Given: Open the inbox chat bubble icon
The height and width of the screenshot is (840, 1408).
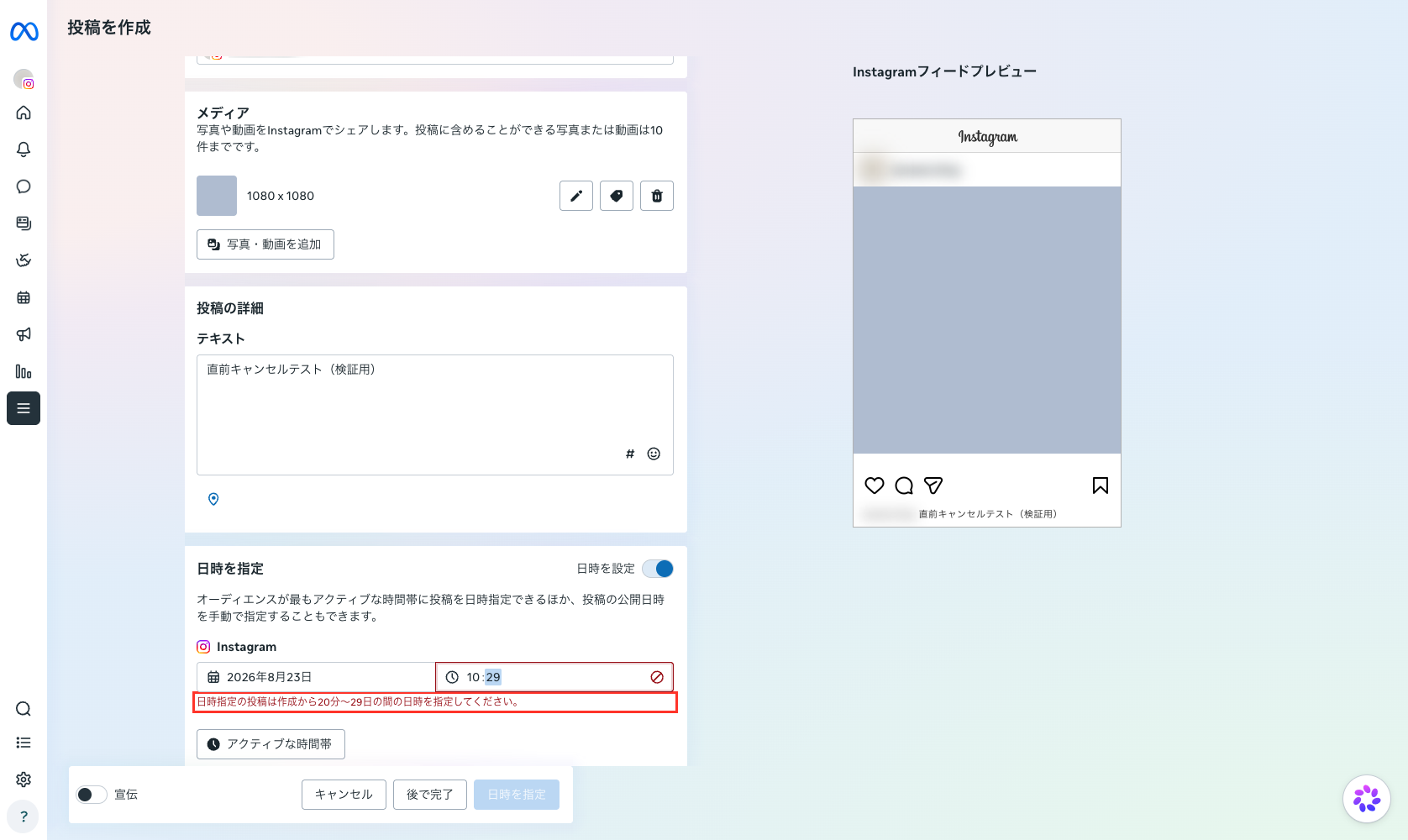Looking at the screenshot, I should tap(24, 186).
